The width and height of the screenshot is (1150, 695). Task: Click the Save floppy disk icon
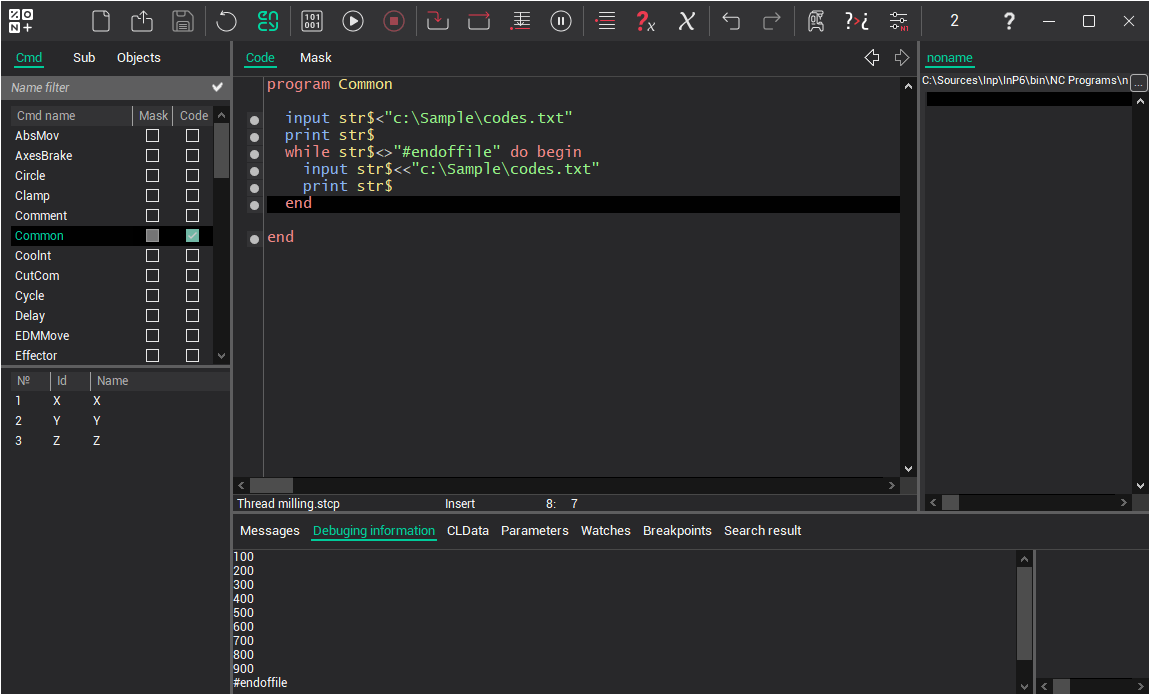pos(183,21)
